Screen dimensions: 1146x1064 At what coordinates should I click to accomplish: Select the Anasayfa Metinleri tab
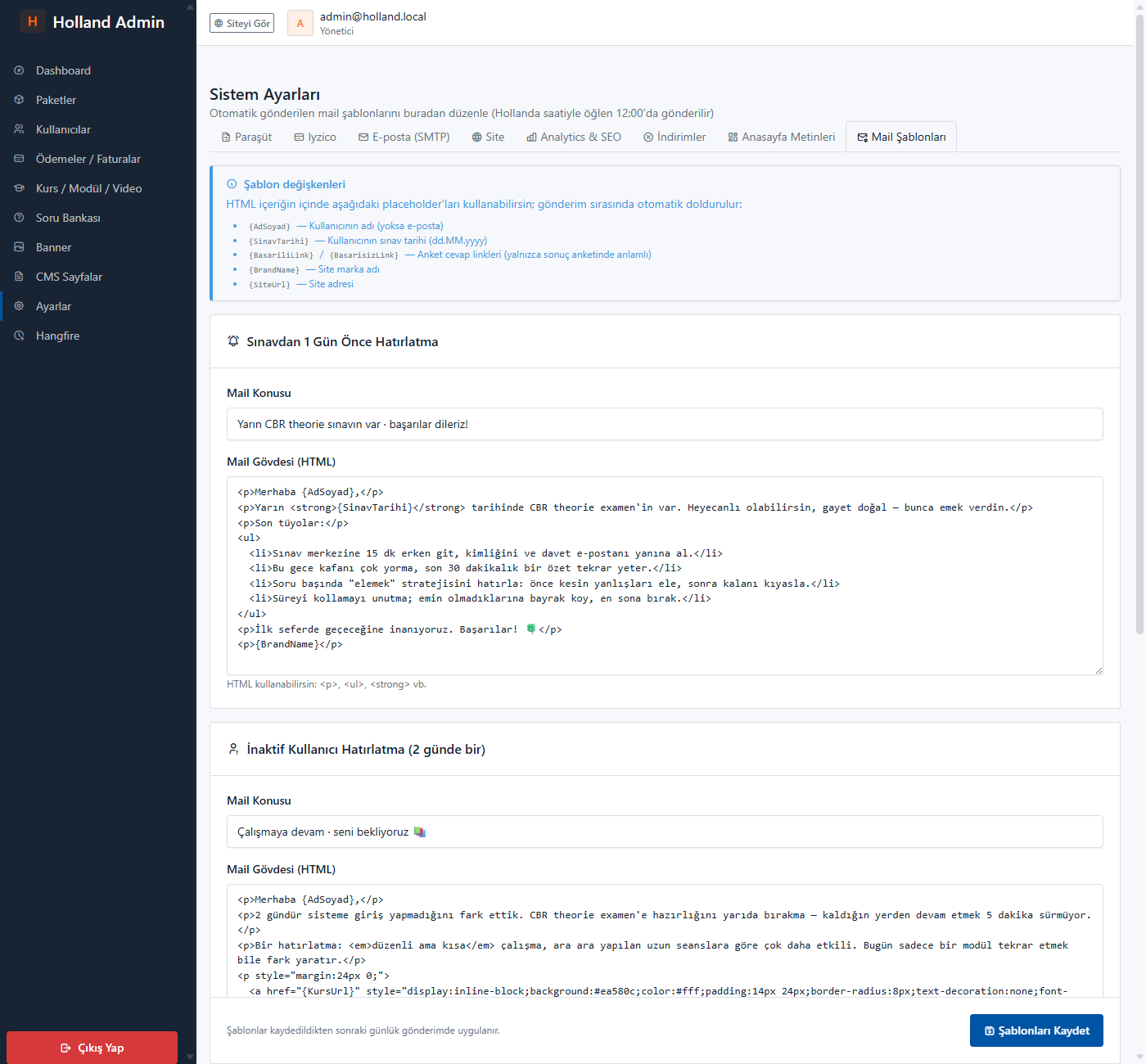[x=782, y=137]
